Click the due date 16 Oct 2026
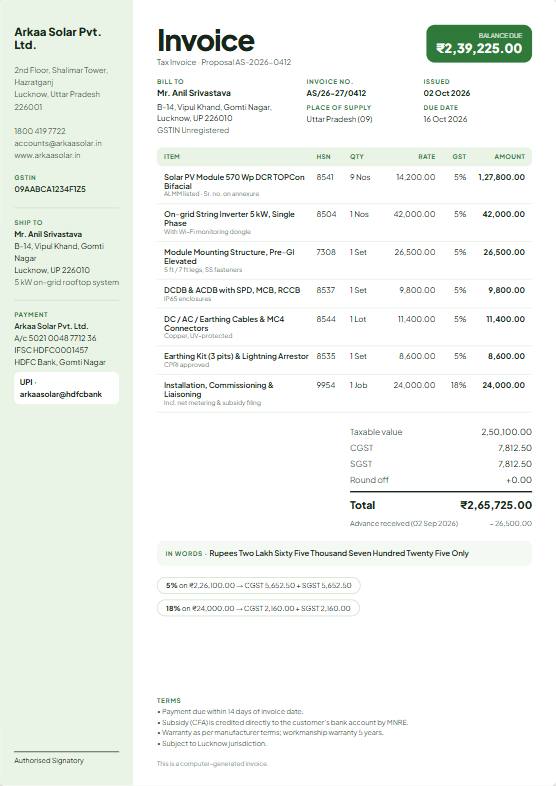Image resolution: width=556 pixels, height=786 pixels. coord(445,119)
